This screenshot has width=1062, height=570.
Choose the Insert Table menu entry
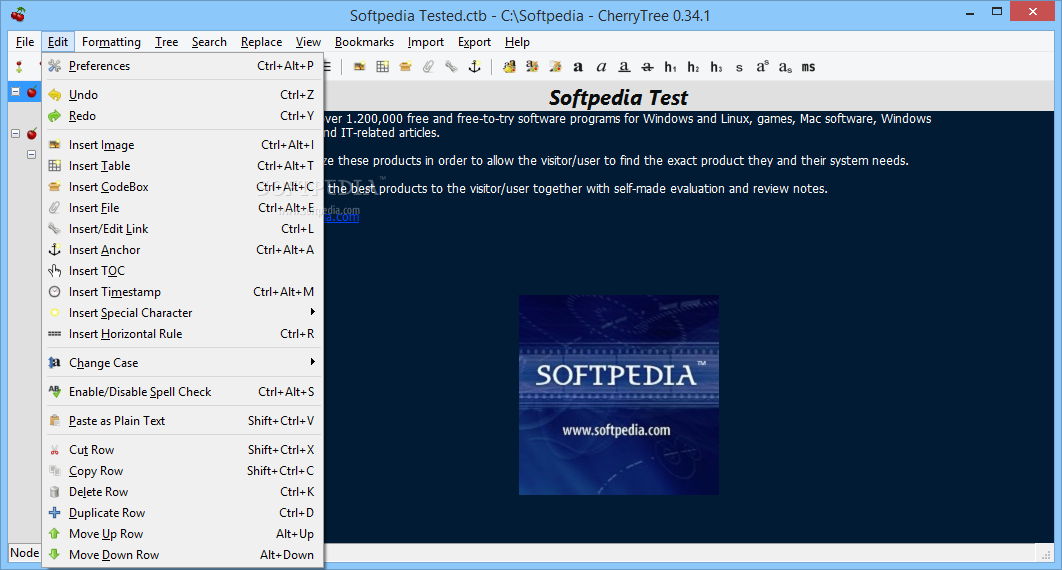point(183,166)
